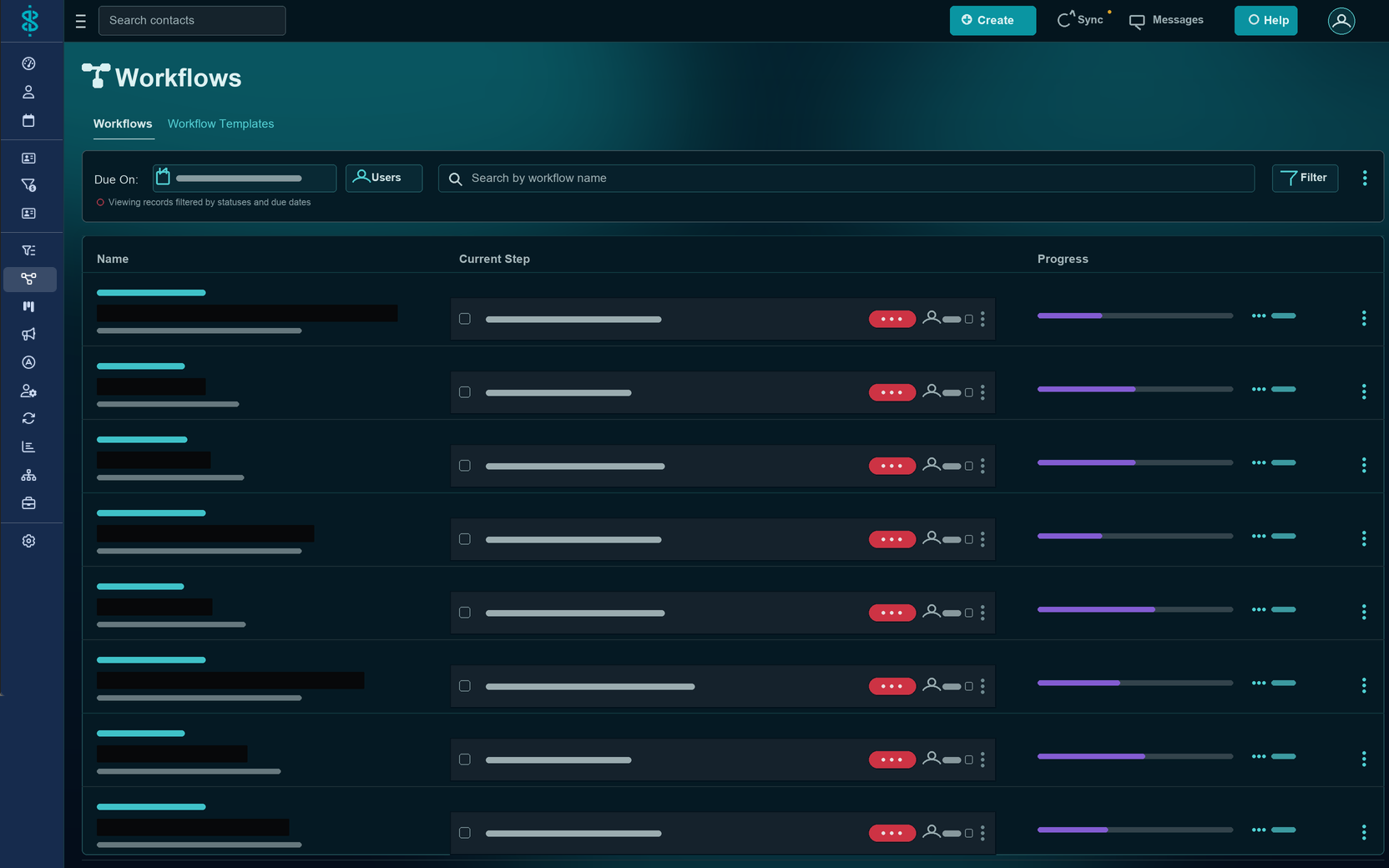
Task: Click the funnel with dollar icon in sidebar
Action: pos(28,185)
